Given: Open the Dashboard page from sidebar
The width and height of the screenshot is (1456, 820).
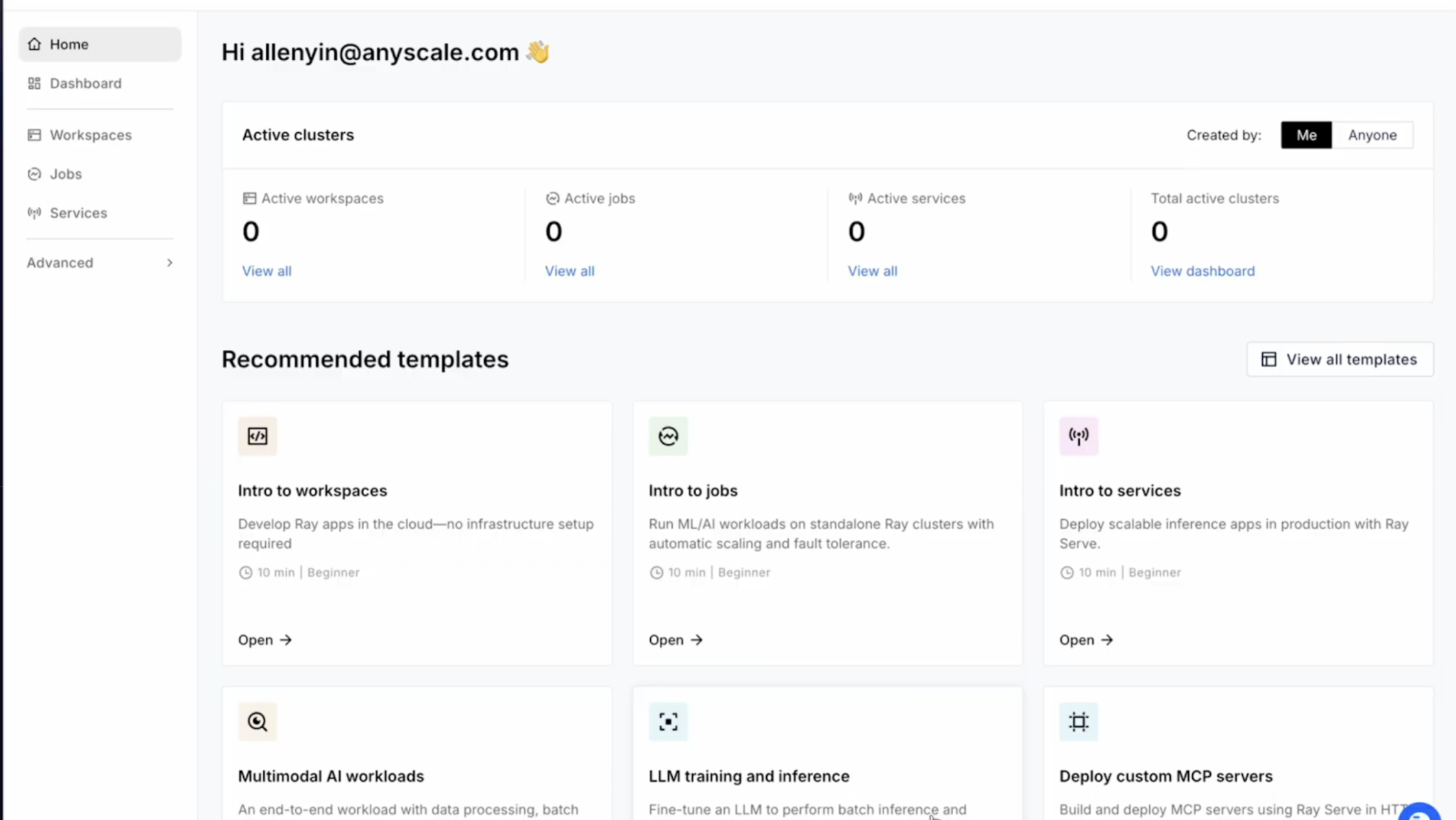Looking at the screenshot, I should point(85,83).
